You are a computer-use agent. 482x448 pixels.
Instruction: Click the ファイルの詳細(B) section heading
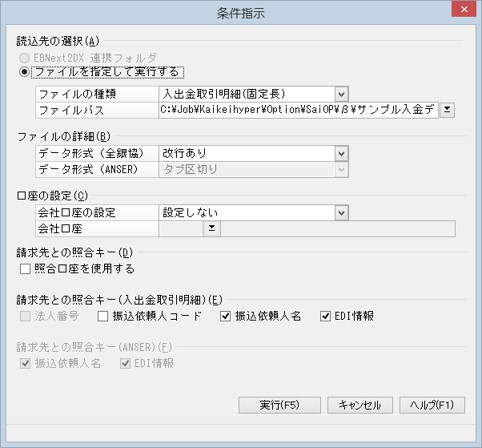(x=64, y=137)
